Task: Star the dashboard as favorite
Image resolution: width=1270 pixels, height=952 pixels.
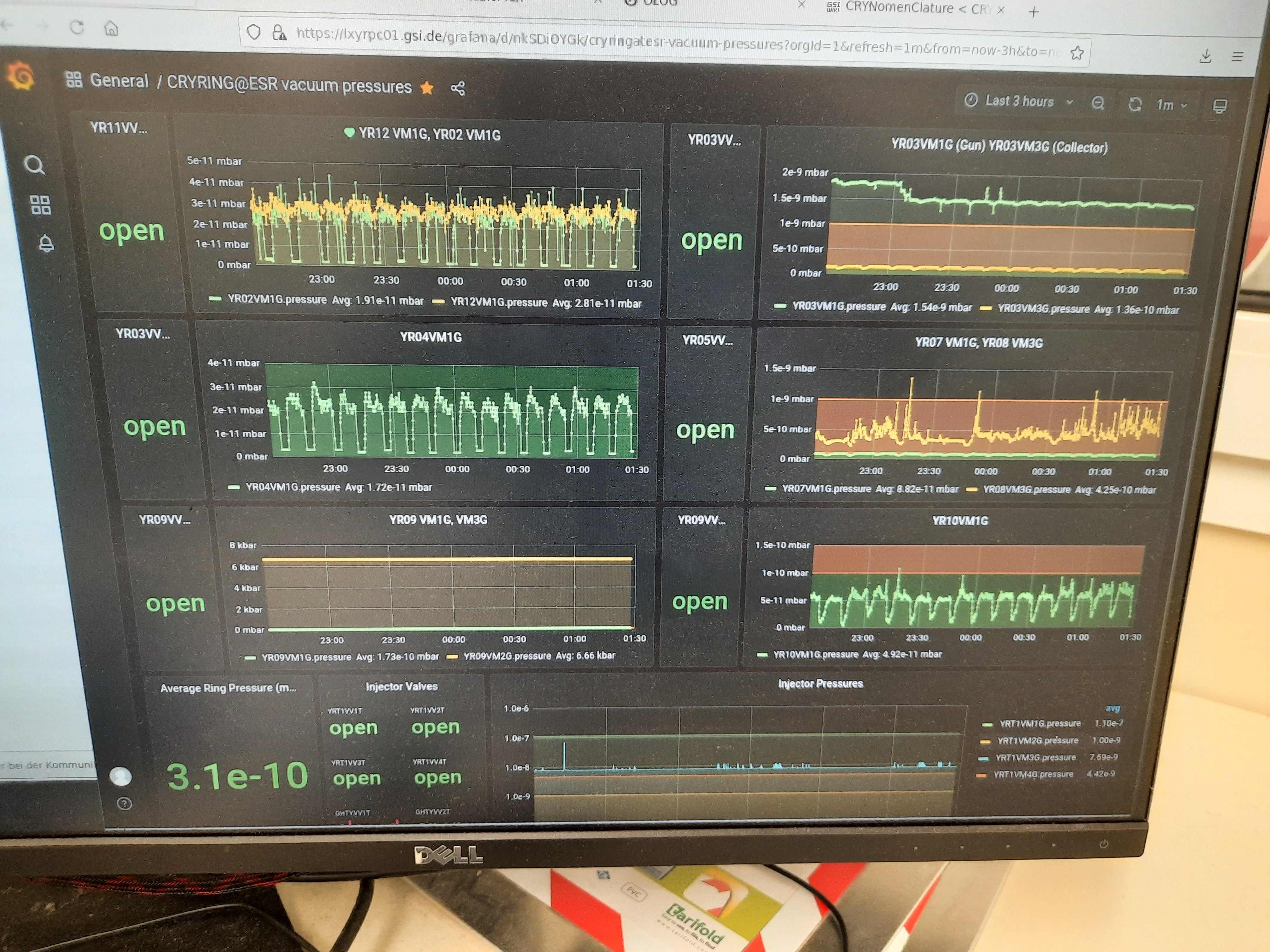Action: pyautogui.click(x=427, y=88)
